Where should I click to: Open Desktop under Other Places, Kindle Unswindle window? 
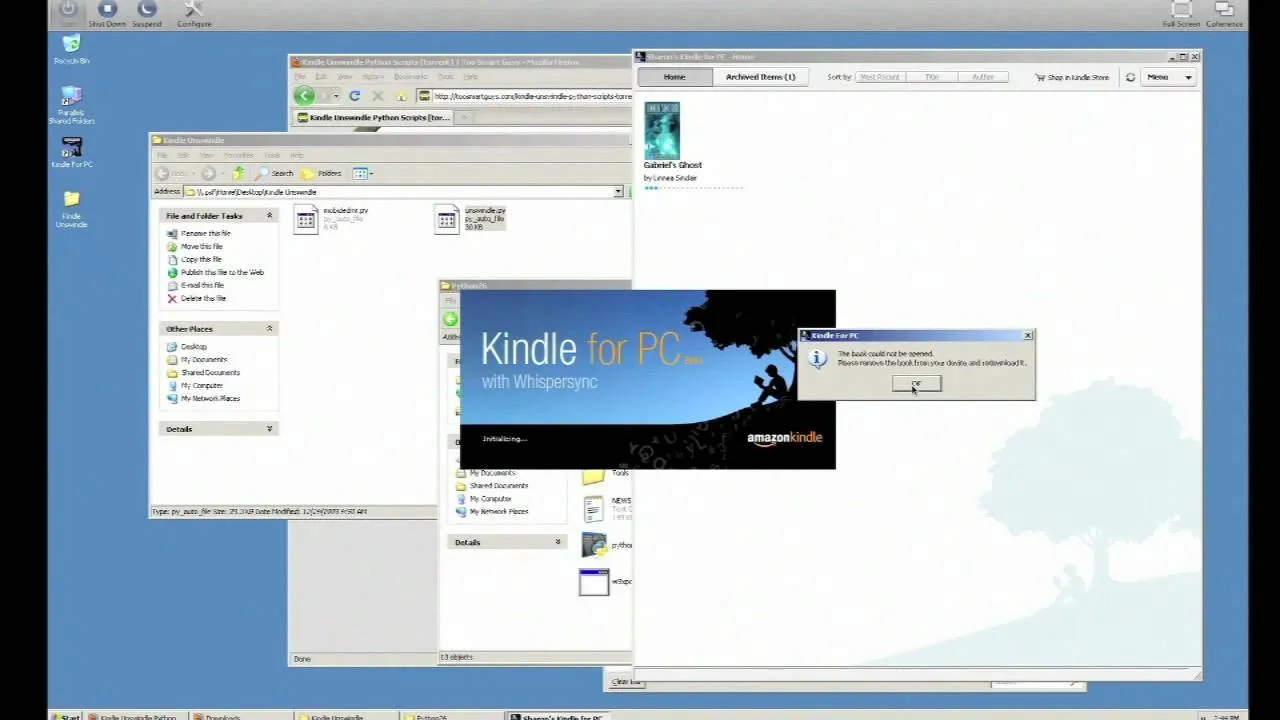point(193,346)
